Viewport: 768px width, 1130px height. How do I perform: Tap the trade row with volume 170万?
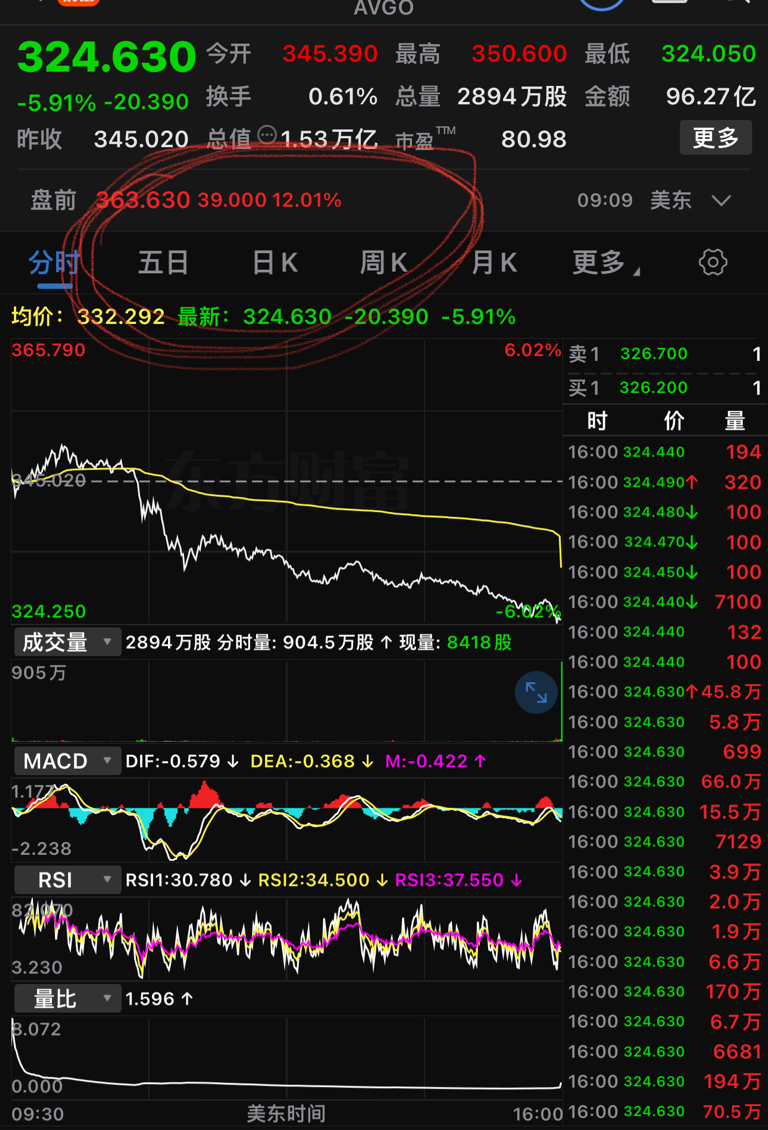(x=664, y=992)
